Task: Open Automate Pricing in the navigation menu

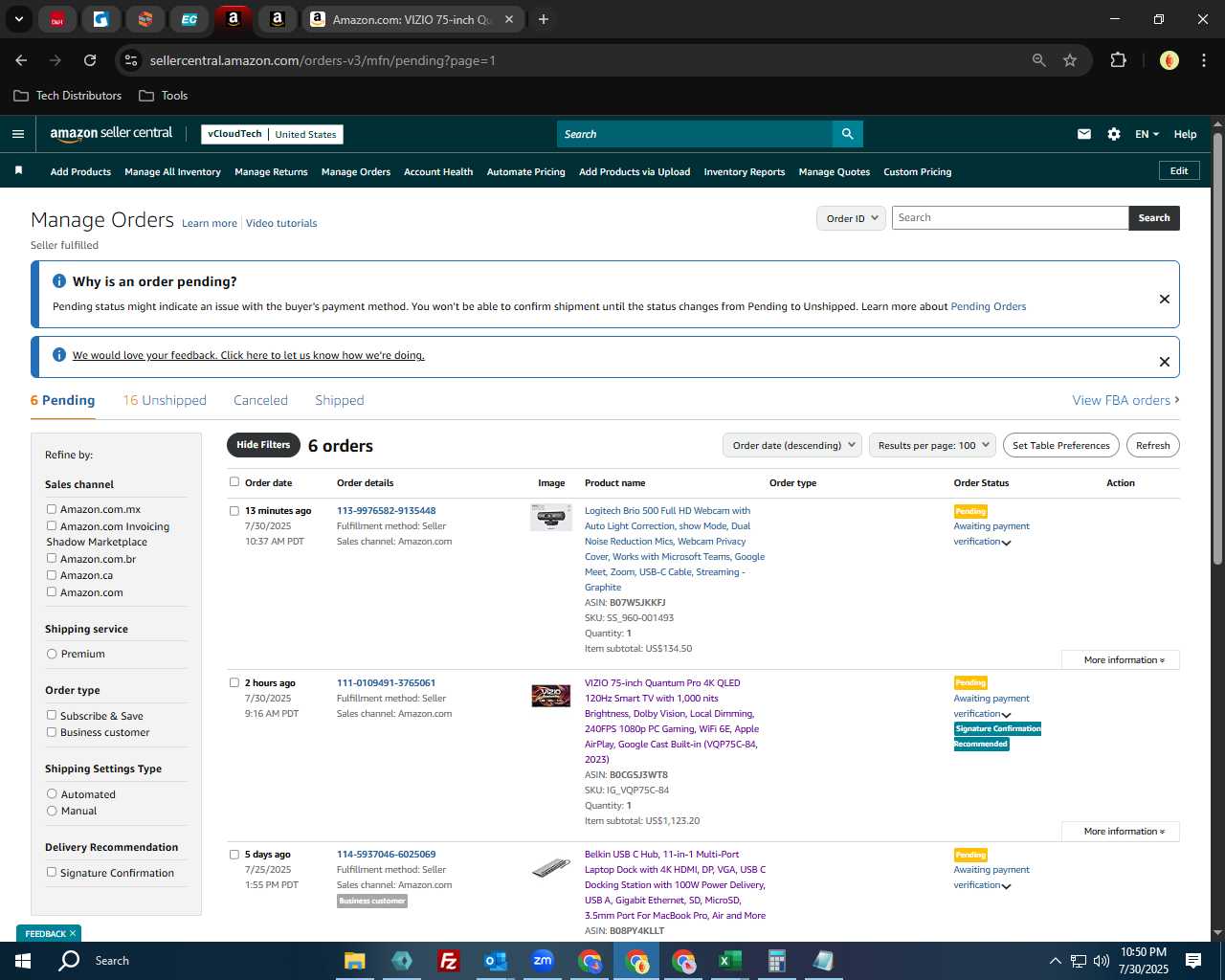Action: 526,172
